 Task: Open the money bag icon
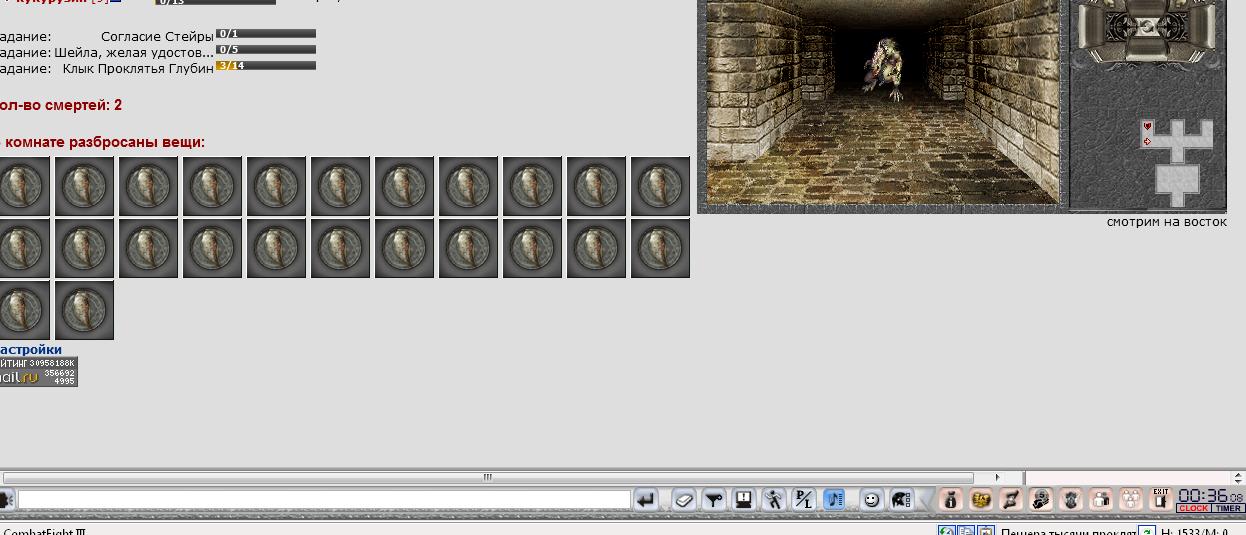951,499
